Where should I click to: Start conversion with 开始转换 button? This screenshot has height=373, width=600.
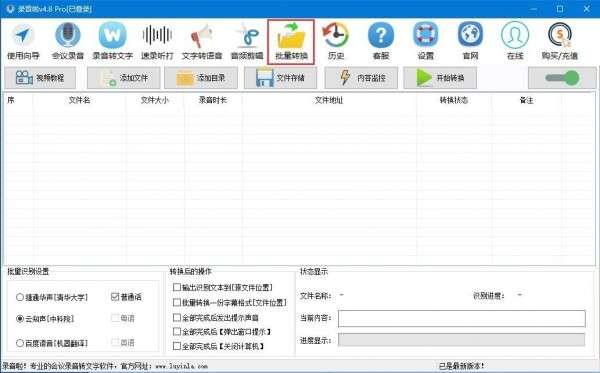pos(440,78)
